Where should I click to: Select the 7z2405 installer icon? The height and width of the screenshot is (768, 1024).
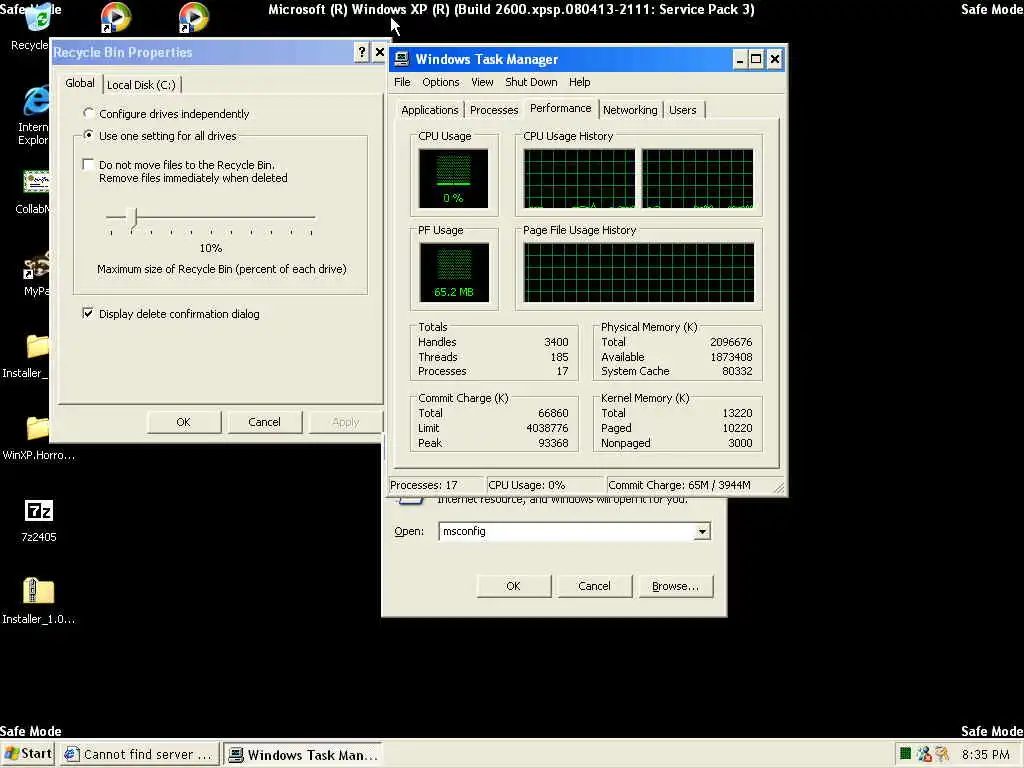coord(39,510)
